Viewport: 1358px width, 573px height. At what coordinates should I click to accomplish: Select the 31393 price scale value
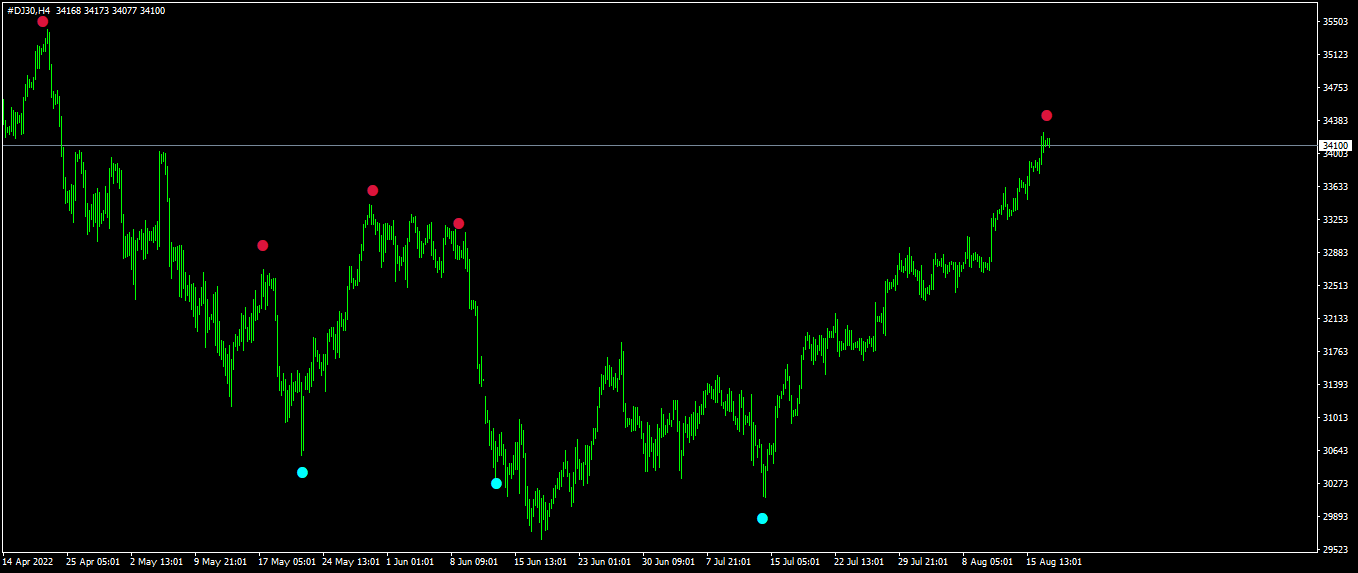tap(1336, 384)
